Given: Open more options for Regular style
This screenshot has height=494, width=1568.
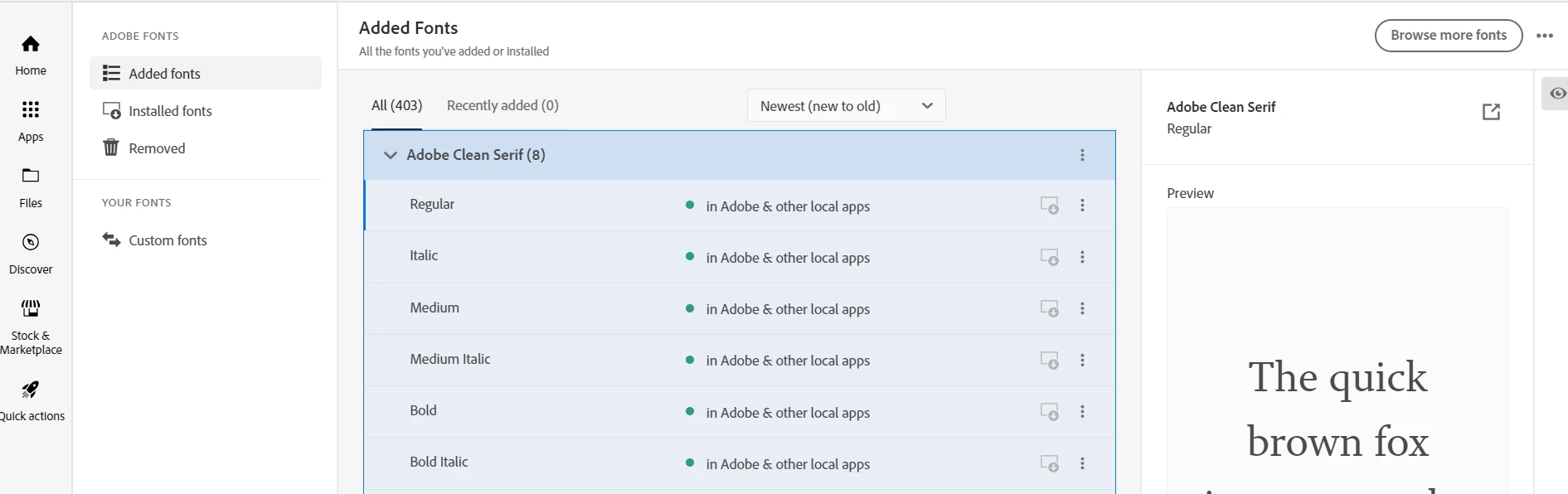Looking at the screenshot, I should [x=1082, y=206].
